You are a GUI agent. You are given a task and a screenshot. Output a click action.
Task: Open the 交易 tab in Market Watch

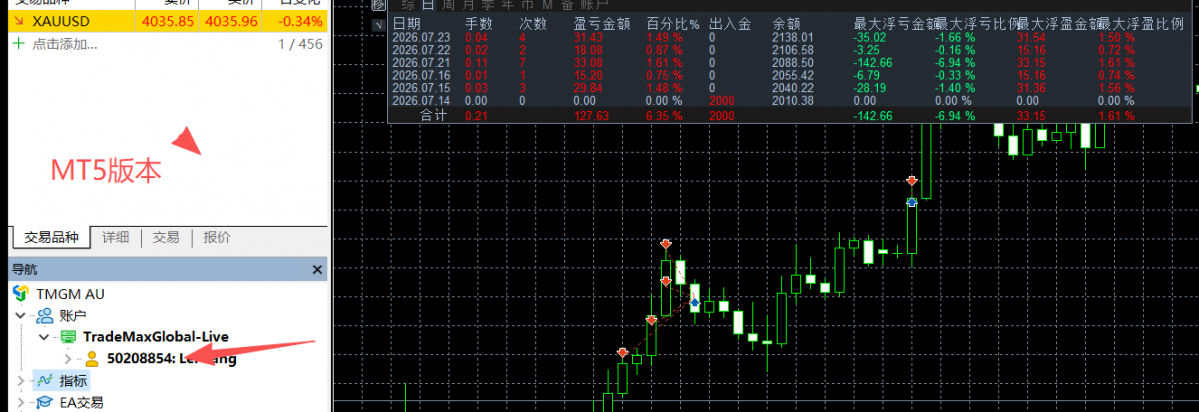click(166, 238)
